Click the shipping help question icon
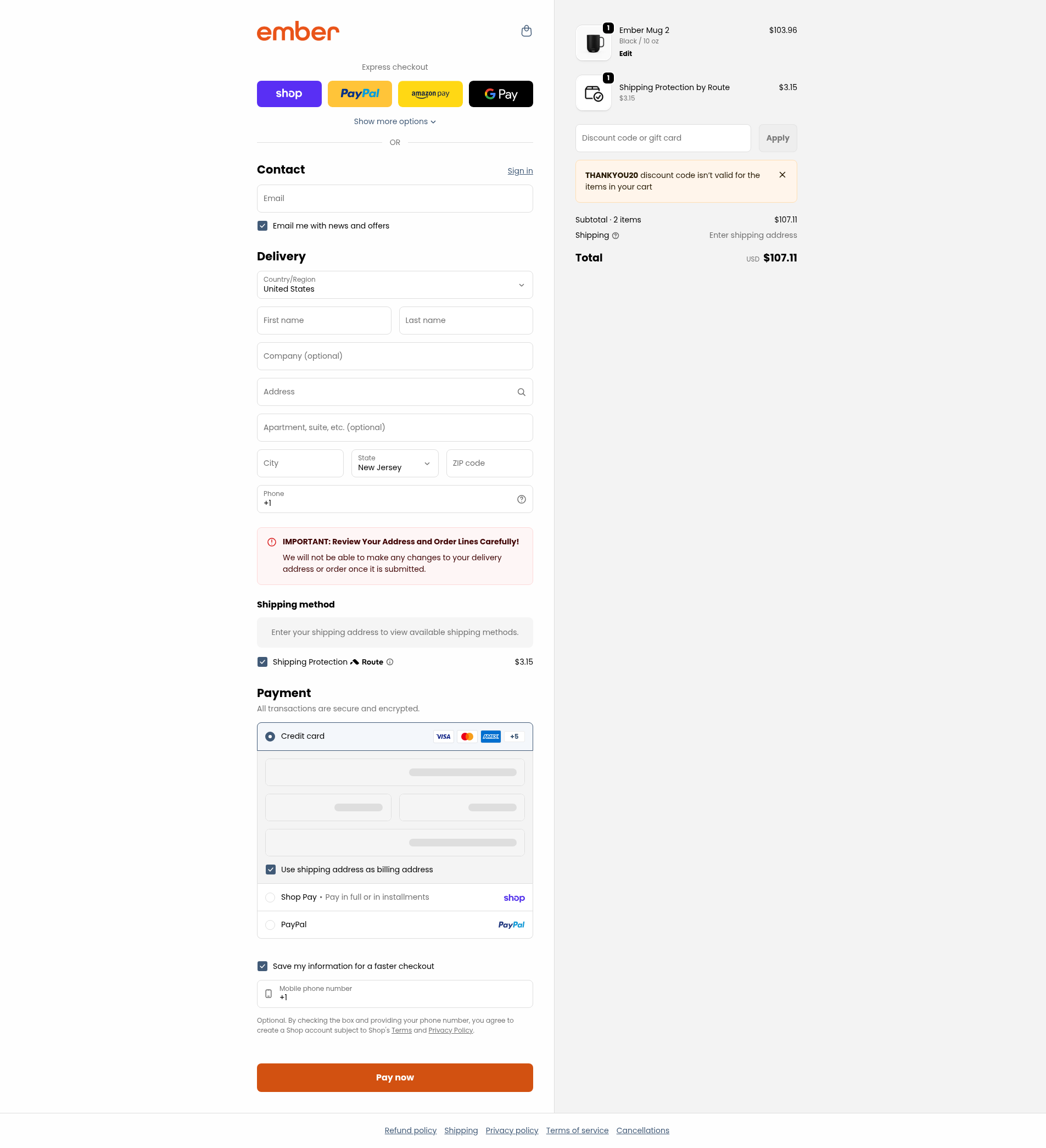The image size is (1046, 1148). pyautogui.click(x=615, y=236)
